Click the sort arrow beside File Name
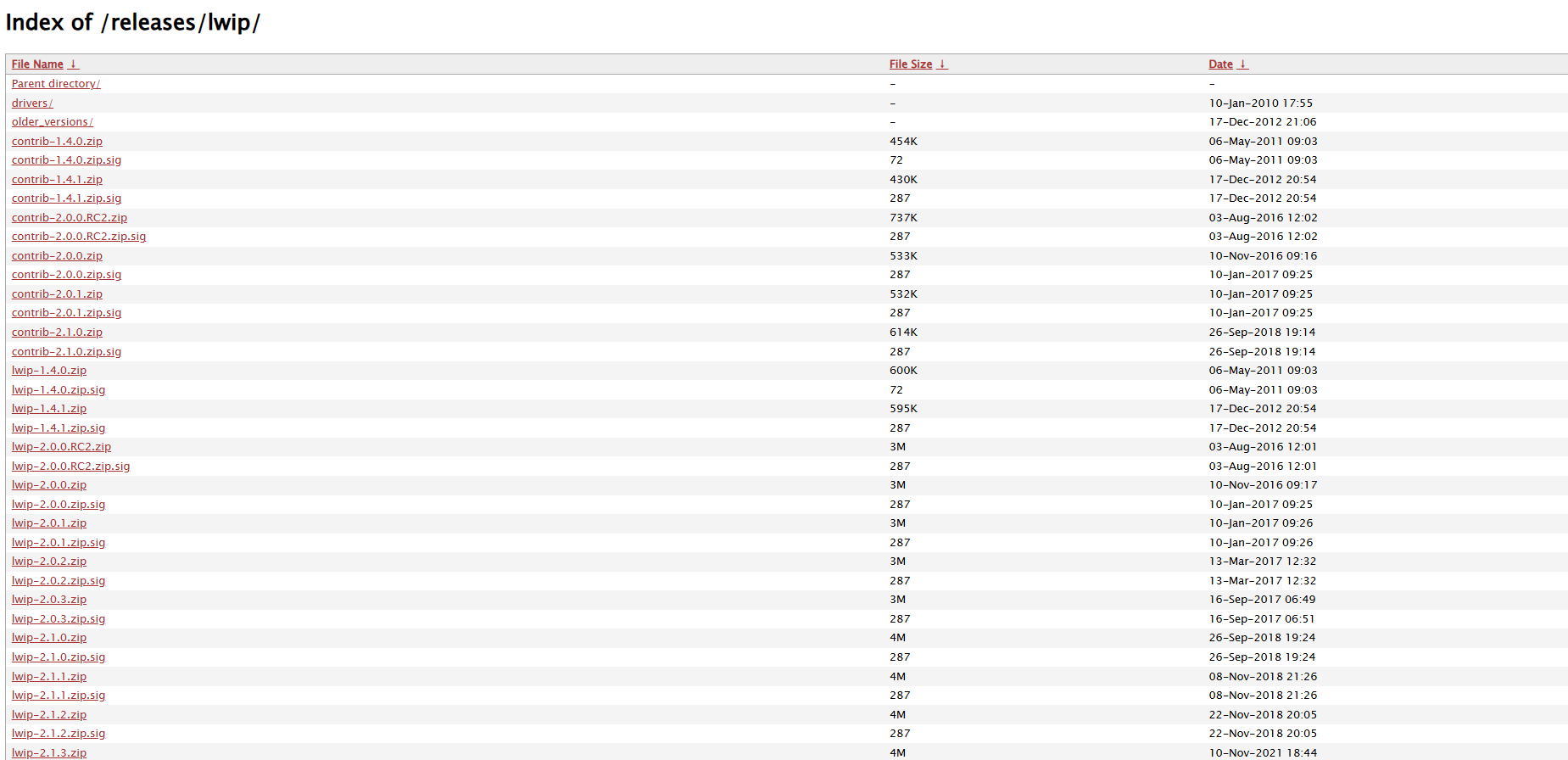The width and height of the screenshot is (1568, 760). pyautogui.click(x=74, y=64)
